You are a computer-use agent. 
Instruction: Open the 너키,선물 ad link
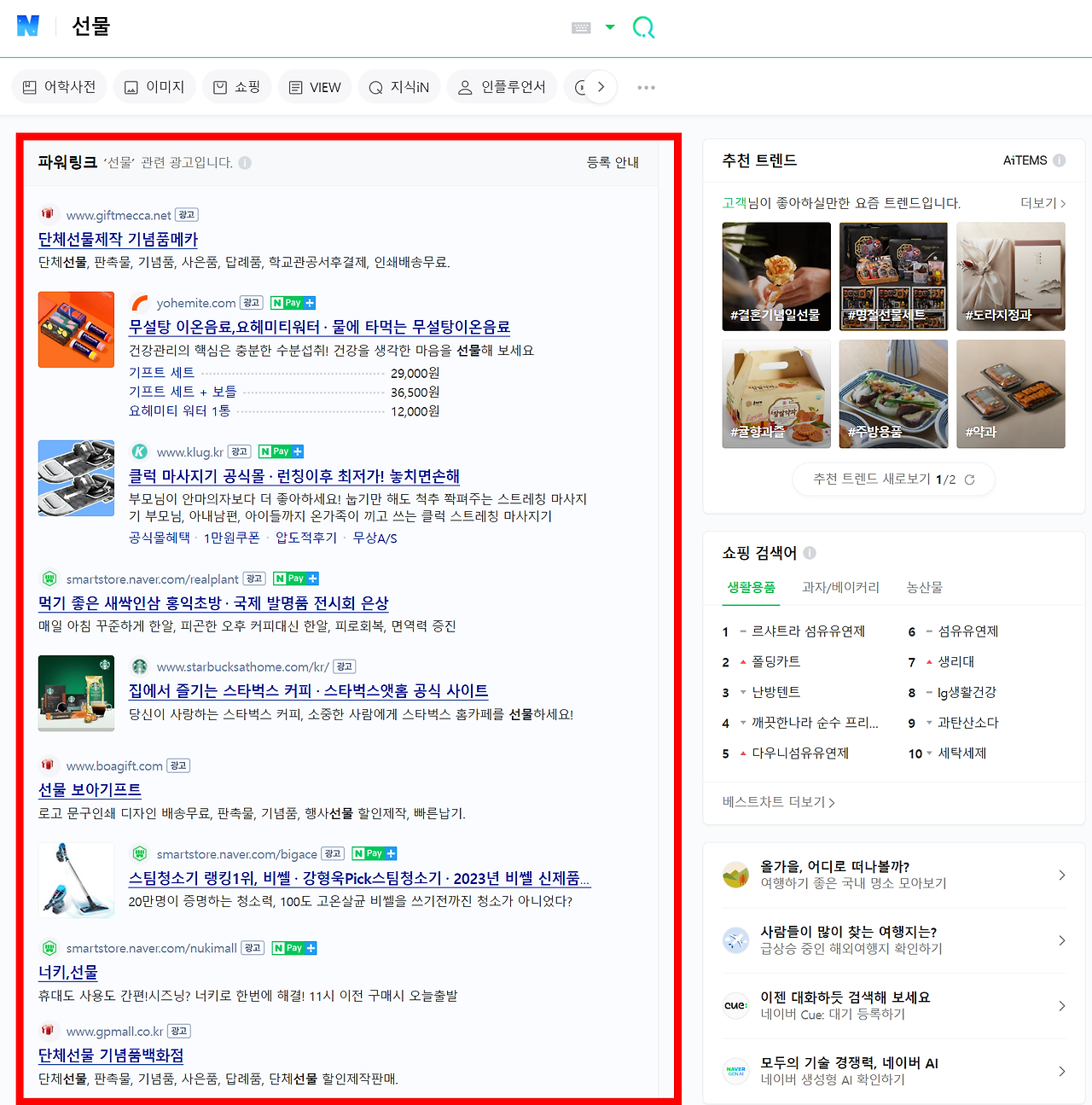coord(68,973)
